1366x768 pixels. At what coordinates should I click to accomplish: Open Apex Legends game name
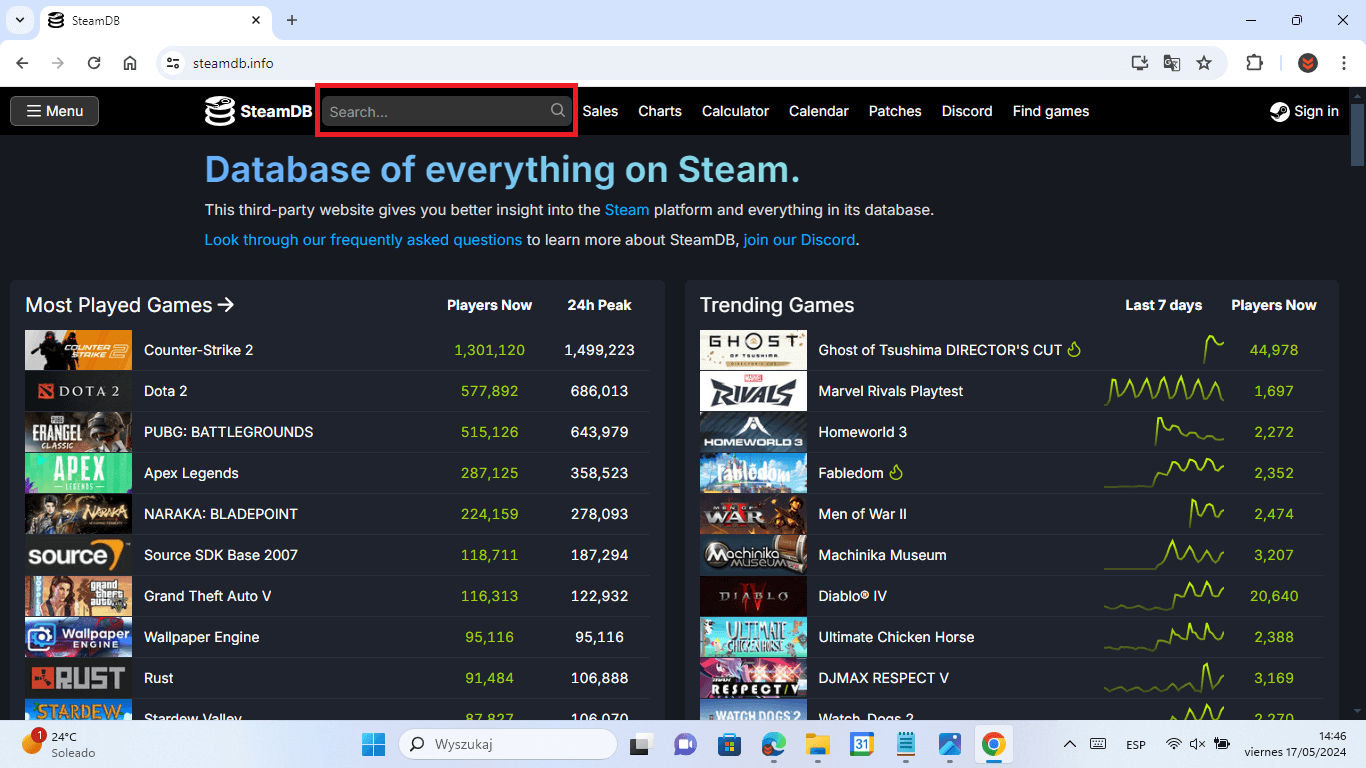point(191,473)
